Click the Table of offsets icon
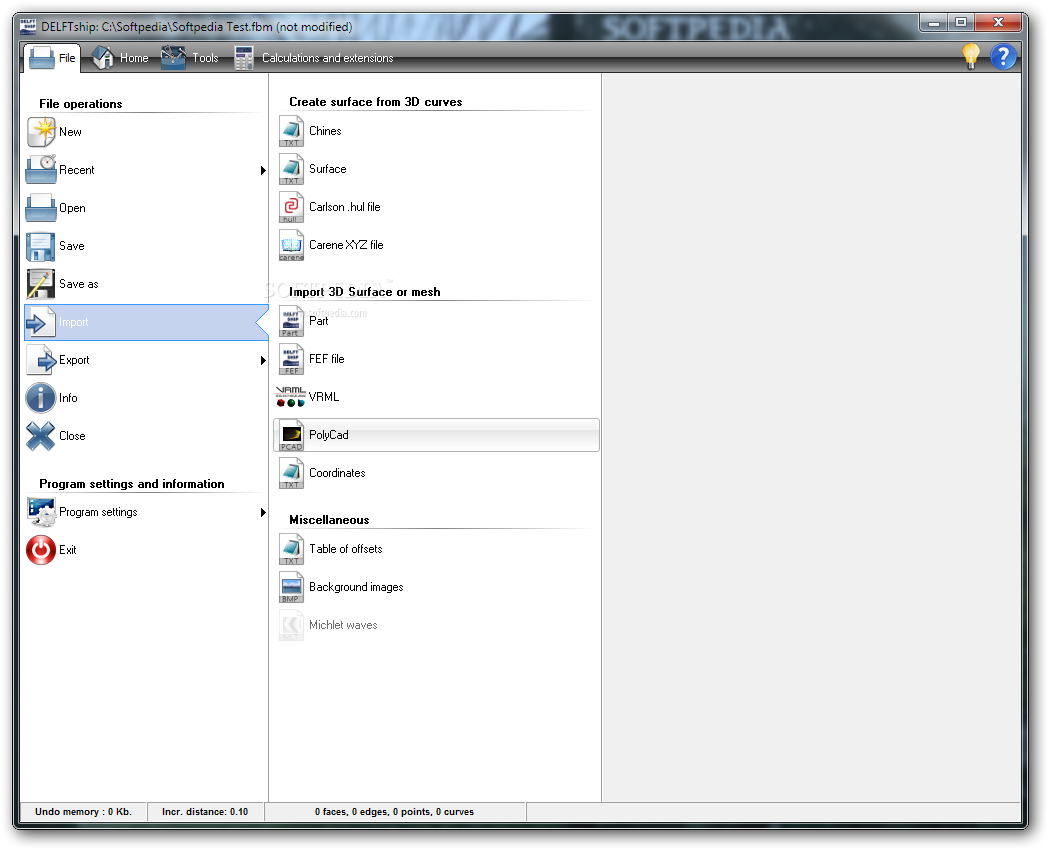This screenshot has height=850, width=1049. (292, 549)
